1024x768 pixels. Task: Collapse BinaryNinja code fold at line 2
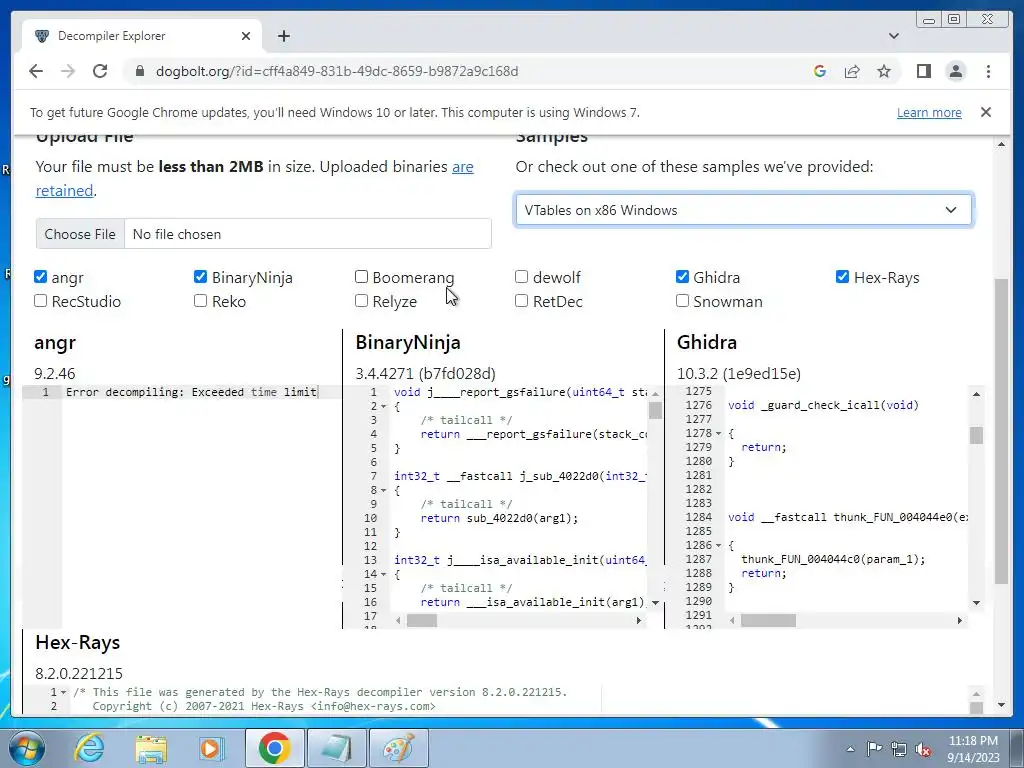tap(384, 406)
